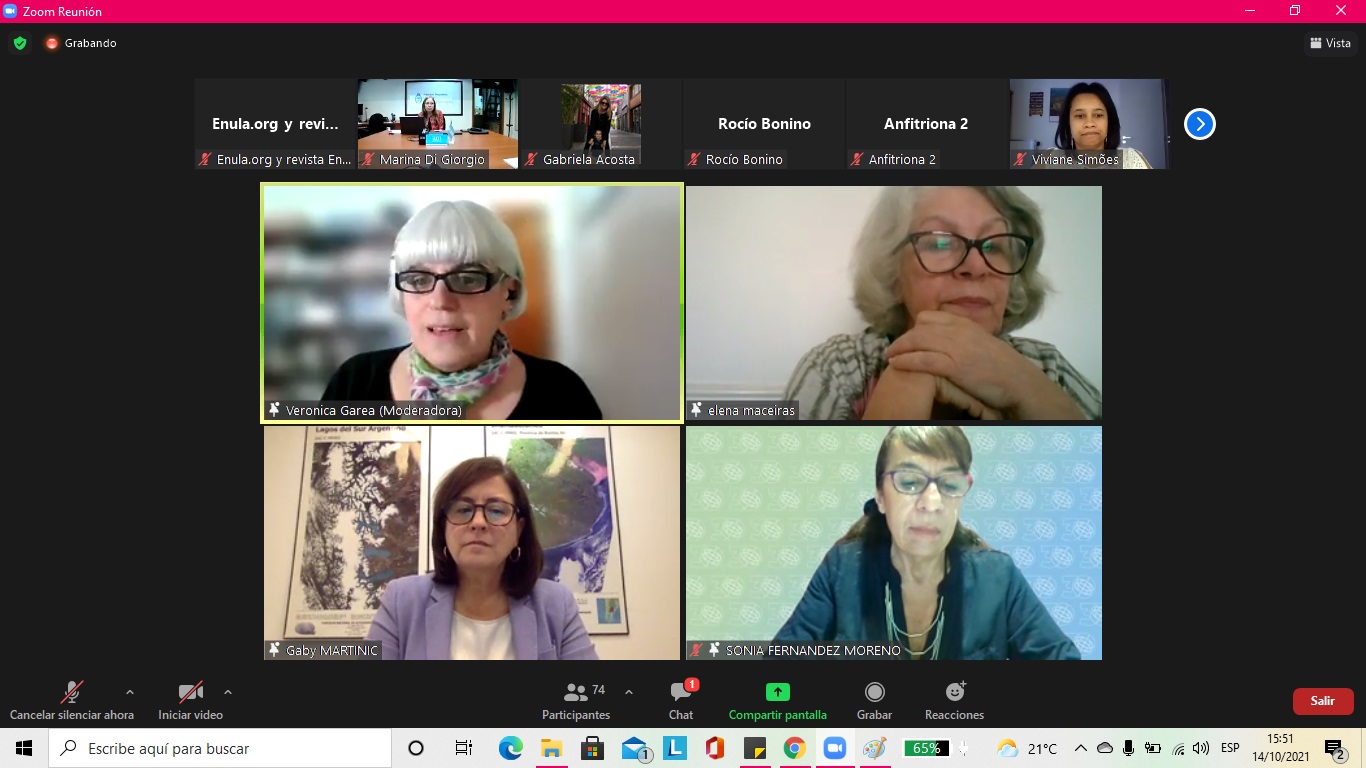The image size is (1366, 768).
Task: Click the battery 65% indicator
Action: [x=926, y=748]
